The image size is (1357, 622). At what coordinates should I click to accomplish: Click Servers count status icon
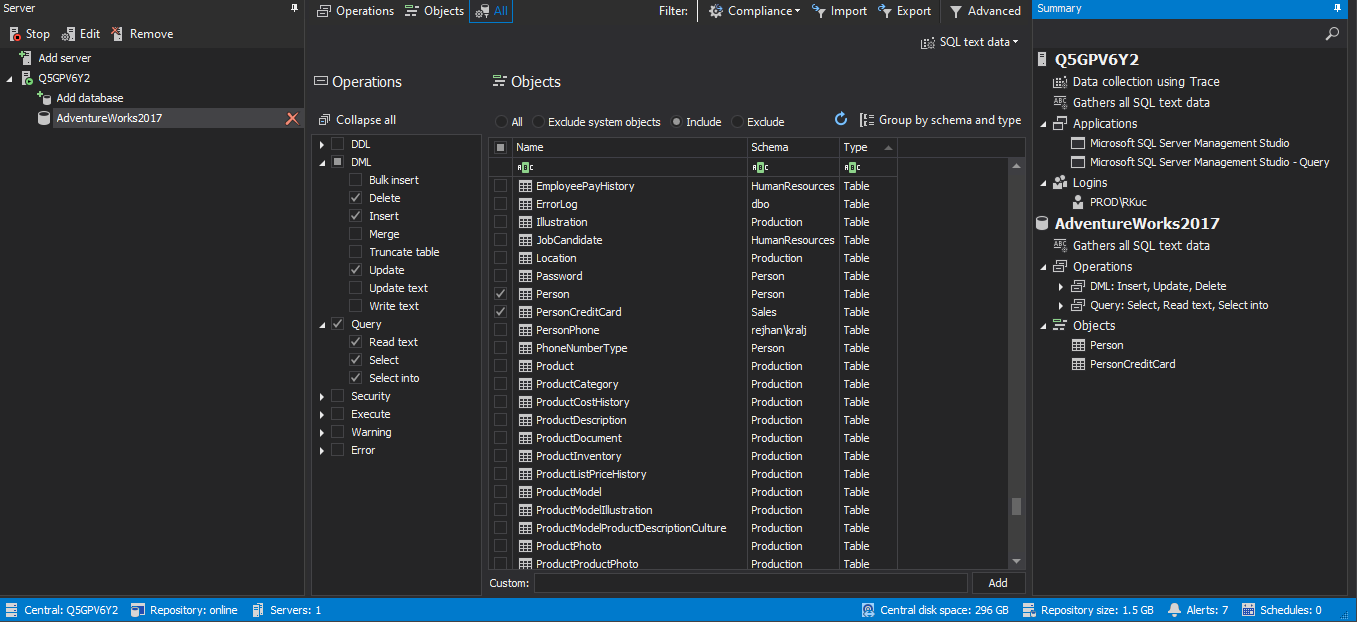point(258,610)
